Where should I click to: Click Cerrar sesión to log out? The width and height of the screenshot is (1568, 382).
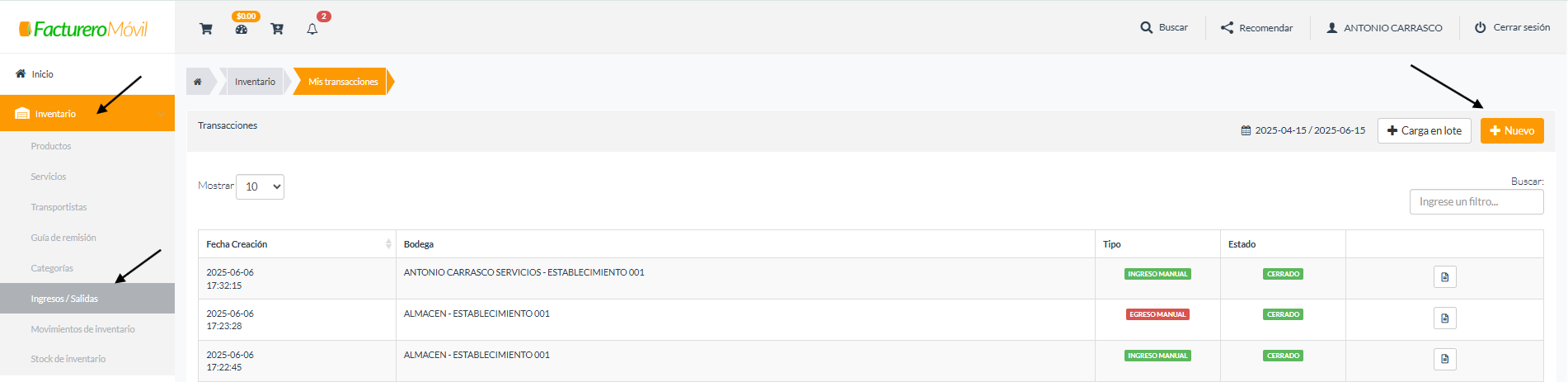coord(1513,27)
